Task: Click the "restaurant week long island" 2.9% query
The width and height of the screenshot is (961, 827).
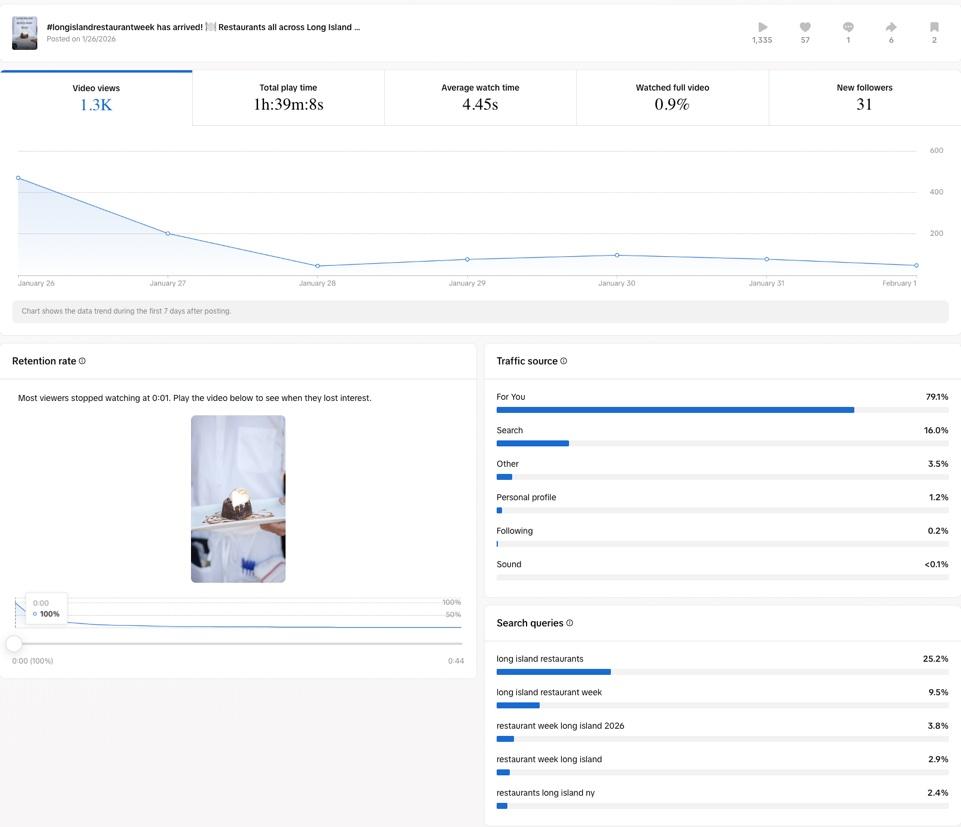Action: coord(549,759)
